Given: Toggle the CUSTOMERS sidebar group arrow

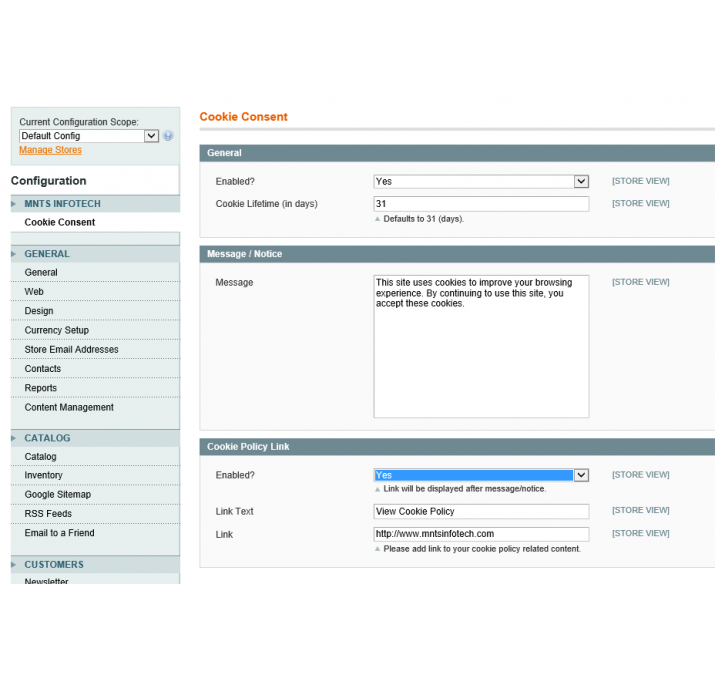Looking at the screenshot, I should (14, 565).
